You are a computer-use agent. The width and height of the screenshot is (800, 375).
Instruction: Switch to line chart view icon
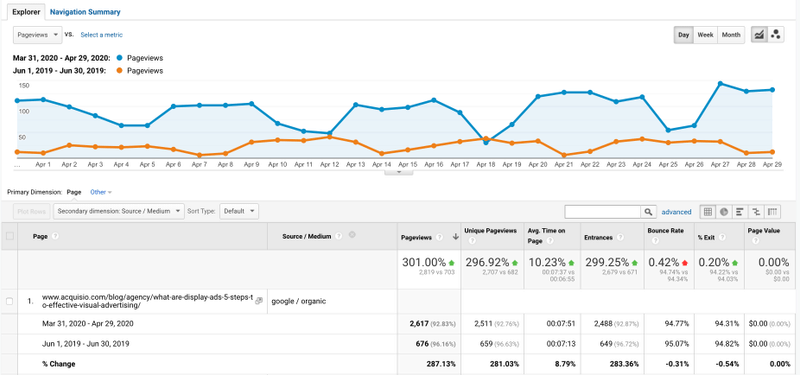[760, 35]
